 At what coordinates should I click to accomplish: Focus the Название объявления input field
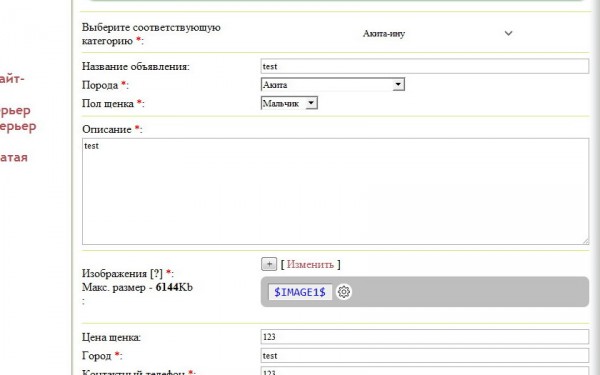point(425,66)
